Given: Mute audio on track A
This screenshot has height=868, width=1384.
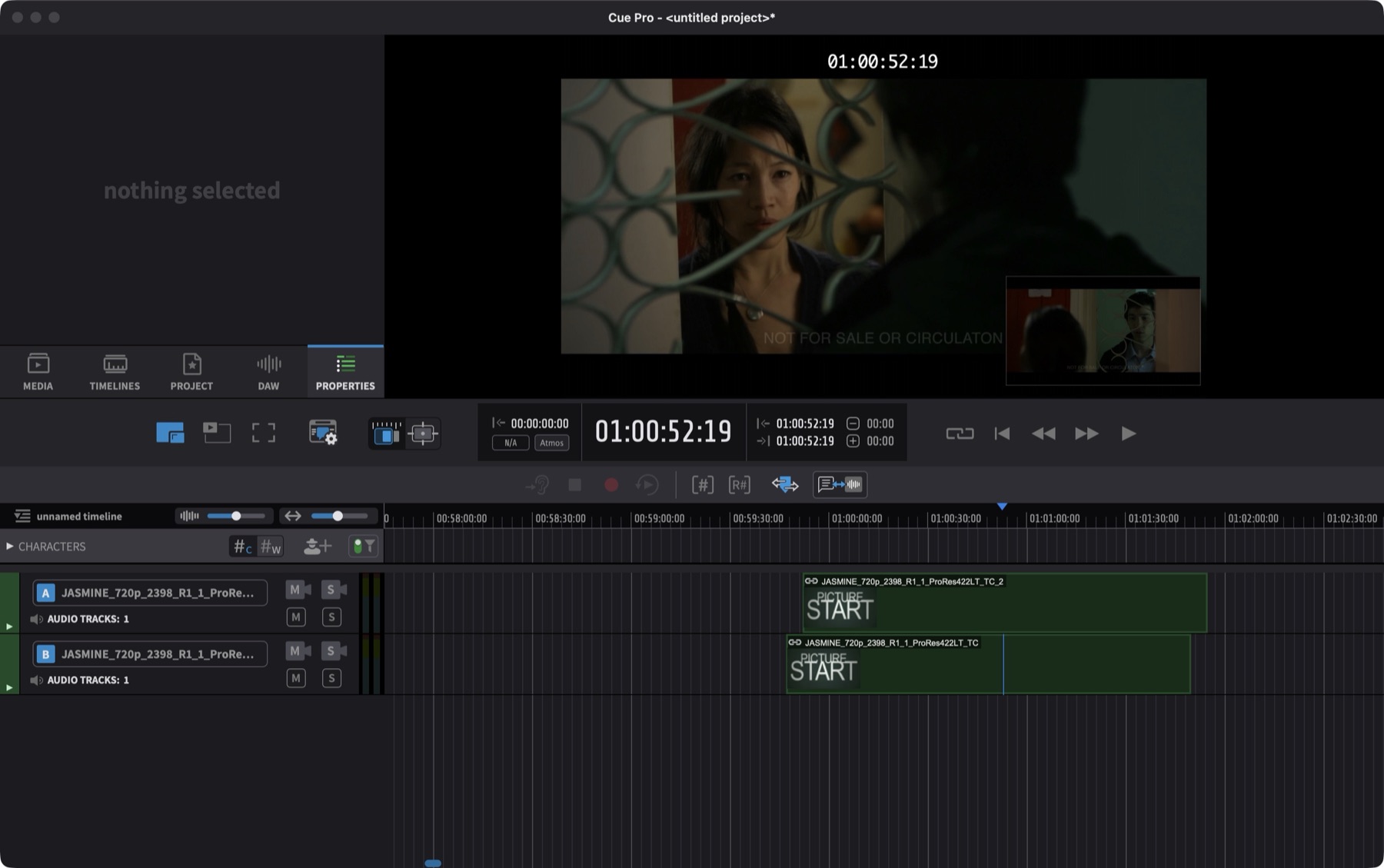Looking at the screenshot, I should click(x=296, y=617).
